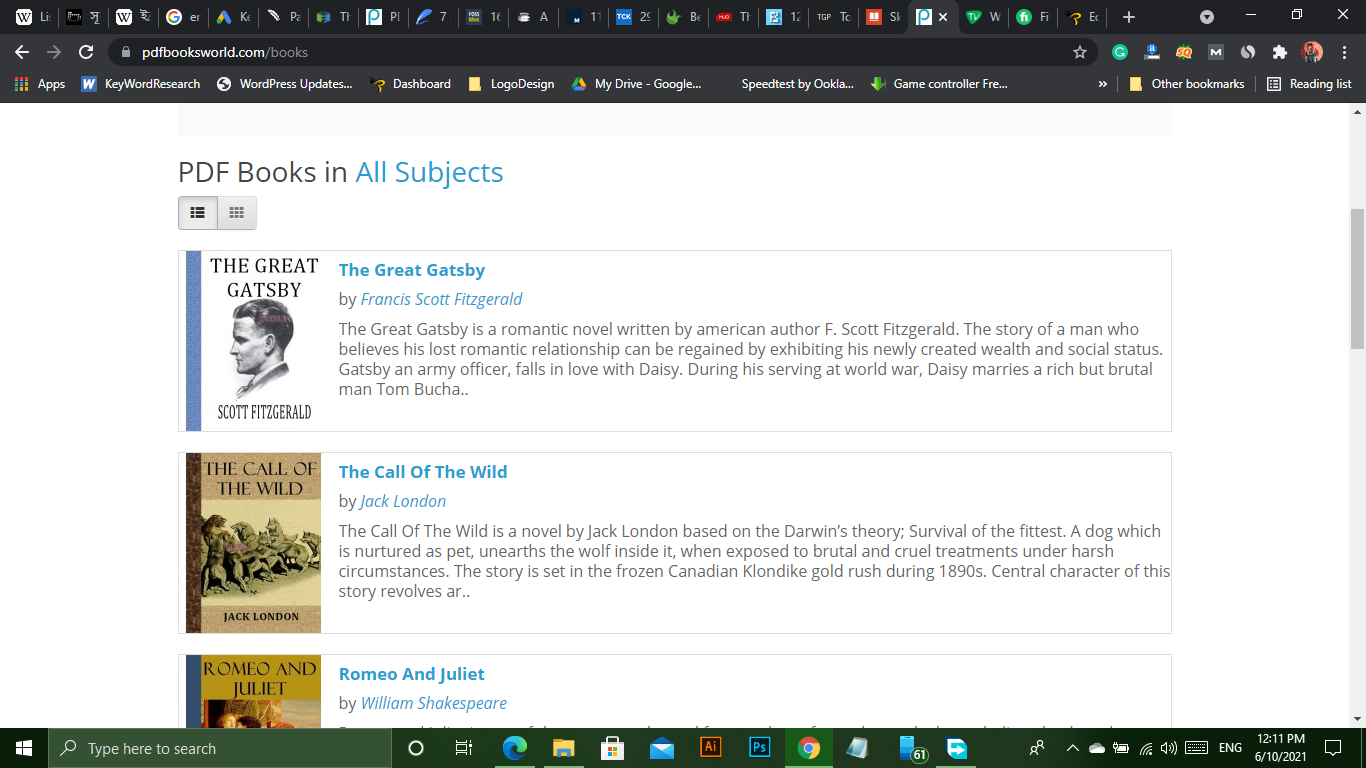This screenshot has height=768, width=1366.
Task: Switch to list view layout
Action: point(198,213)
